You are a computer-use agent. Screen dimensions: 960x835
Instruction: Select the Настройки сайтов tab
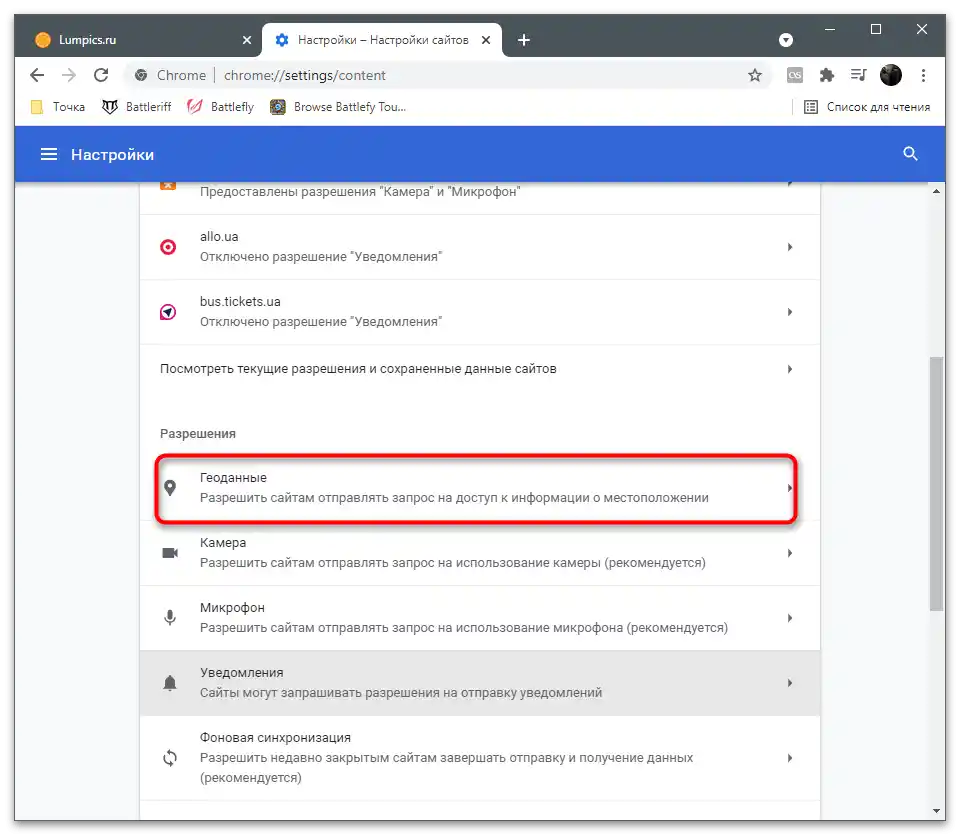point(383,40)
